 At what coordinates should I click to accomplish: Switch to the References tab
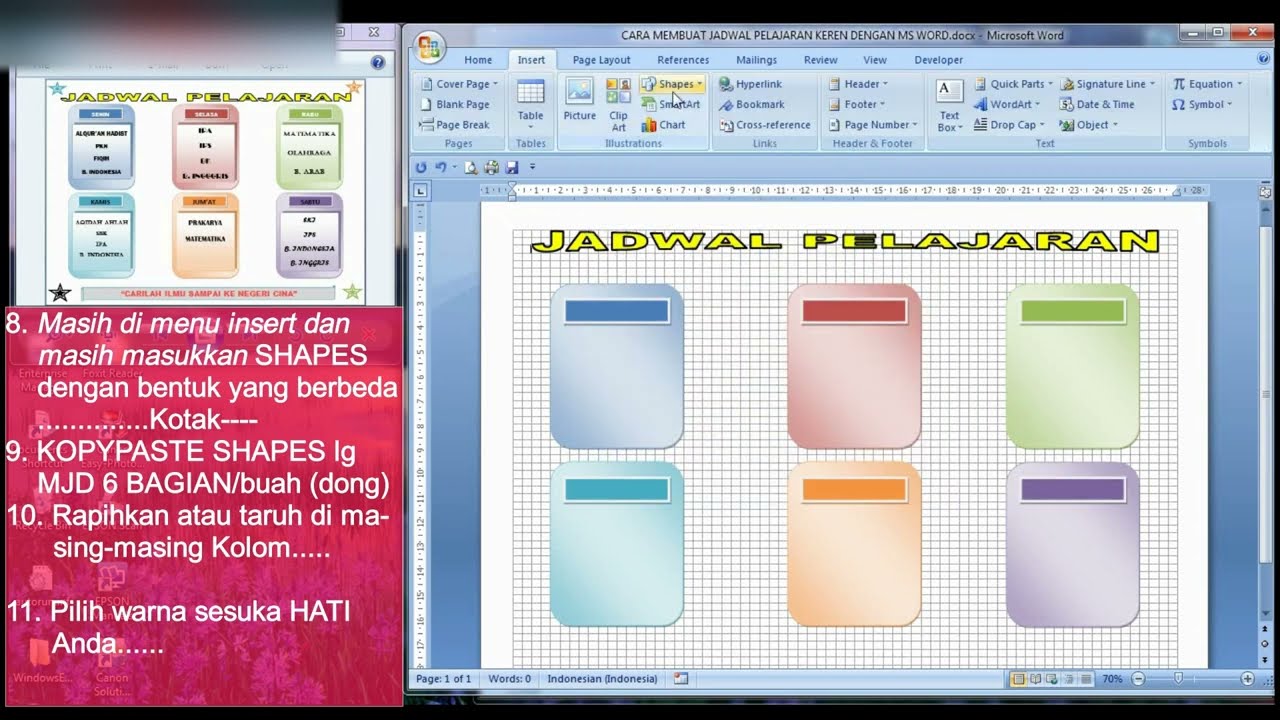[683, 60]
